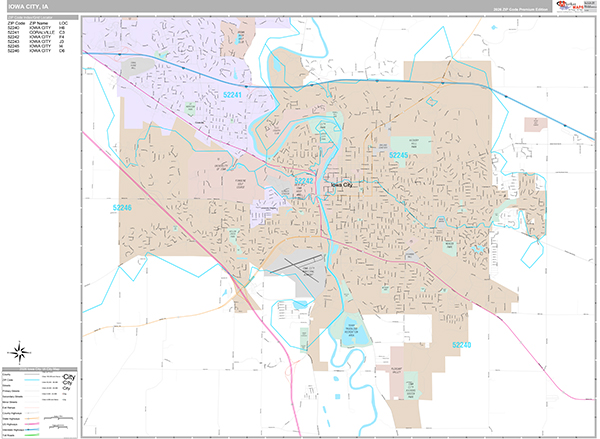The height and width of the screenshot is (439, 600).
Task: Select the 52240 Iowa City index row
Action: (x=40, y=26)
